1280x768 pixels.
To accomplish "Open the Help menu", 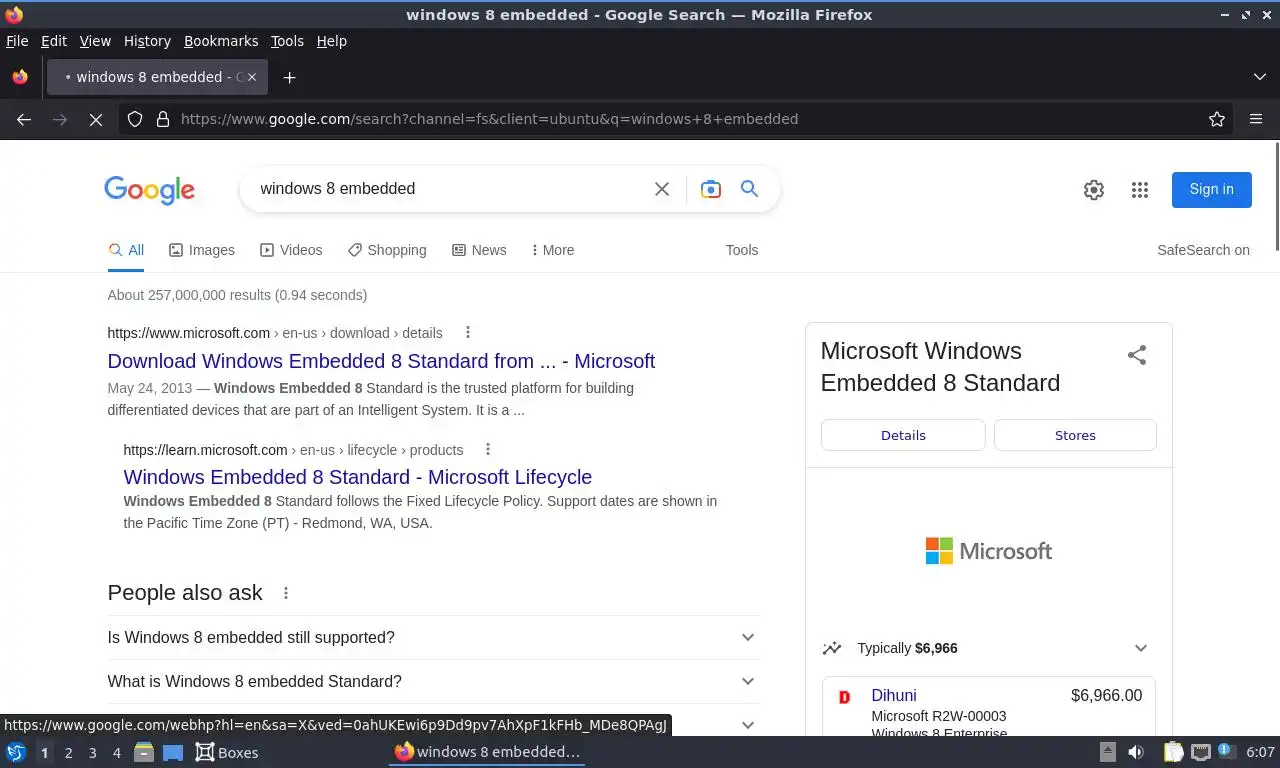I will coord(332,41).
